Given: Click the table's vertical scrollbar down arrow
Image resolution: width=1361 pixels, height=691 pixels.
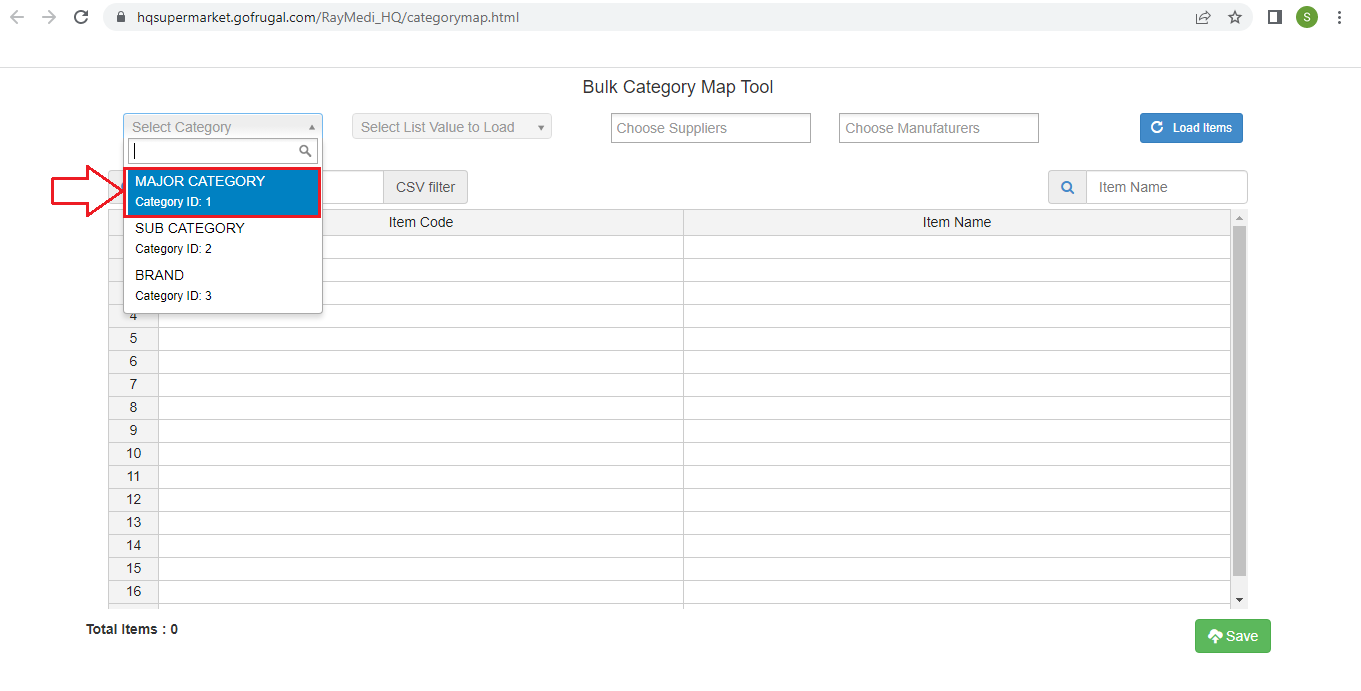Looking at the screenshot, I should click(x=1240, y=600).
